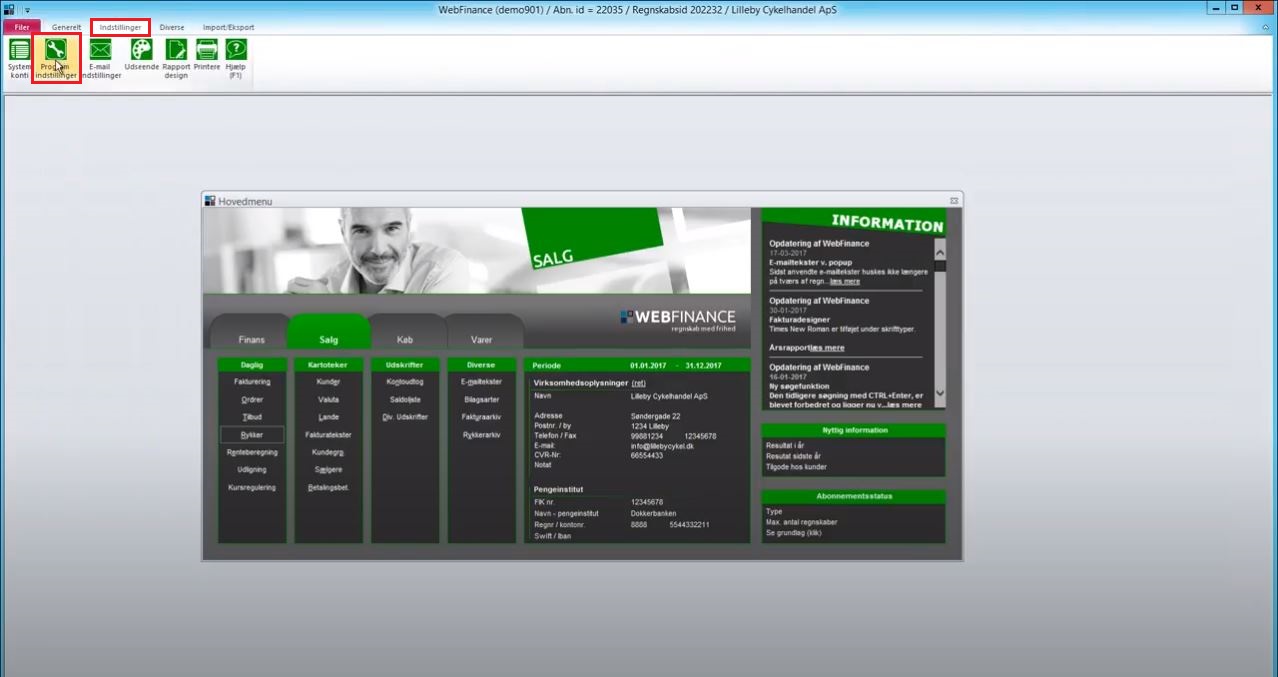Open Fakturaarkiv under Diverse

click(x=481, y=417)
